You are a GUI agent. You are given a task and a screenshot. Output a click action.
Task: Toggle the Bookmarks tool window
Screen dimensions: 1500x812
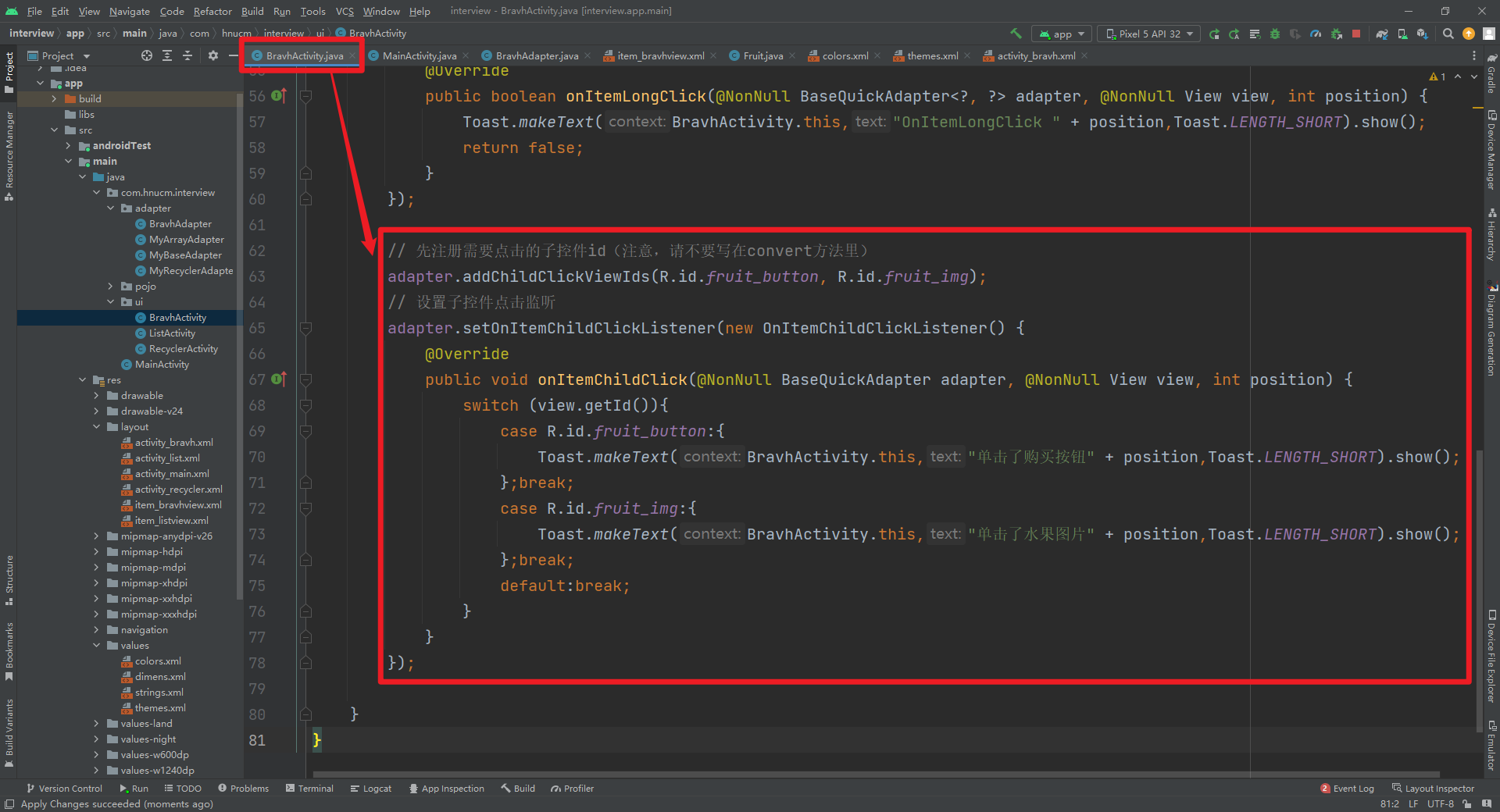click(x=9, y=651)
